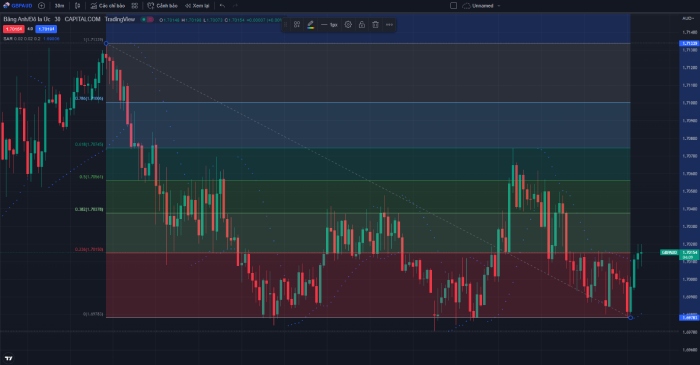Image resolution: width=700 pixels, height=365 pixels.
Task: Open the chart type candles icon
Action: coord(78,6)
